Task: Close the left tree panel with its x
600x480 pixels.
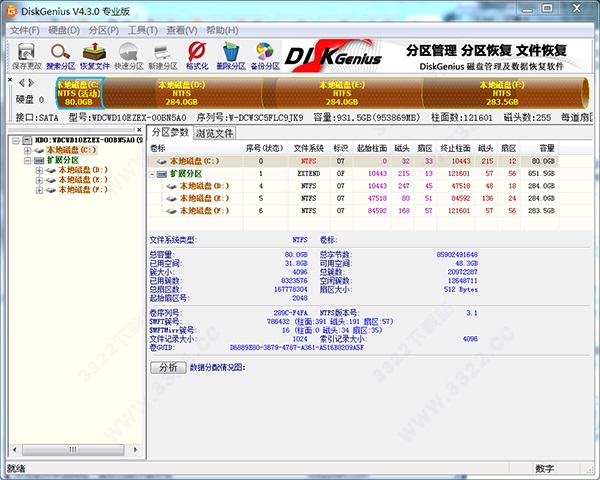Action: (x=139, y=130)
